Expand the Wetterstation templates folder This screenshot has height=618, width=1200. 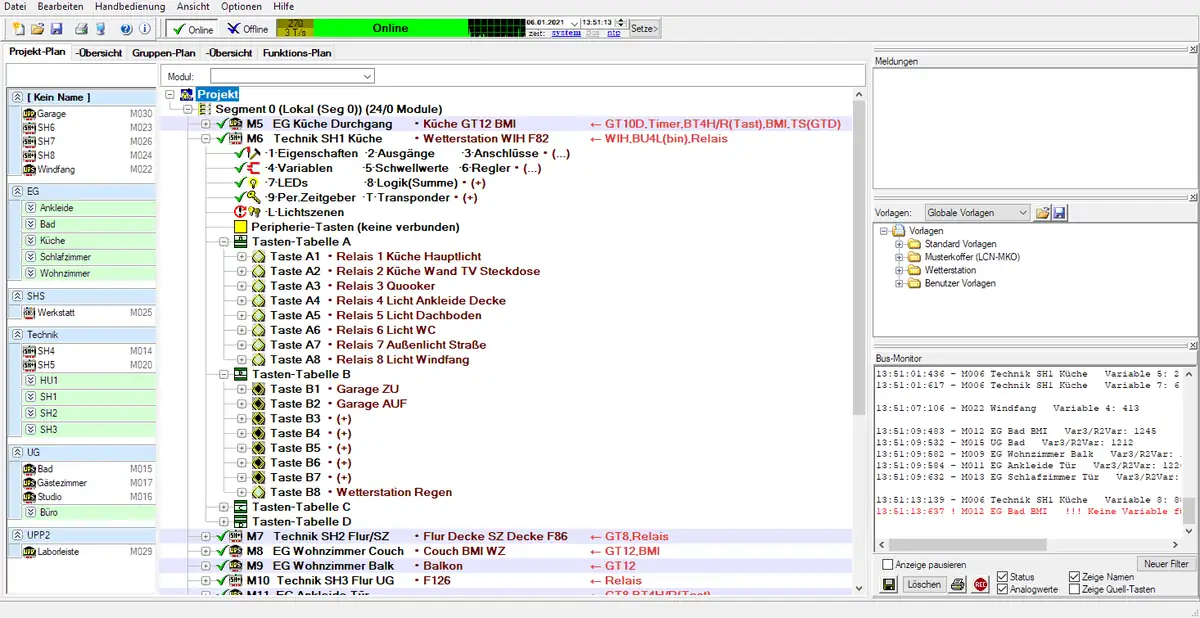[x=899, y=270]
